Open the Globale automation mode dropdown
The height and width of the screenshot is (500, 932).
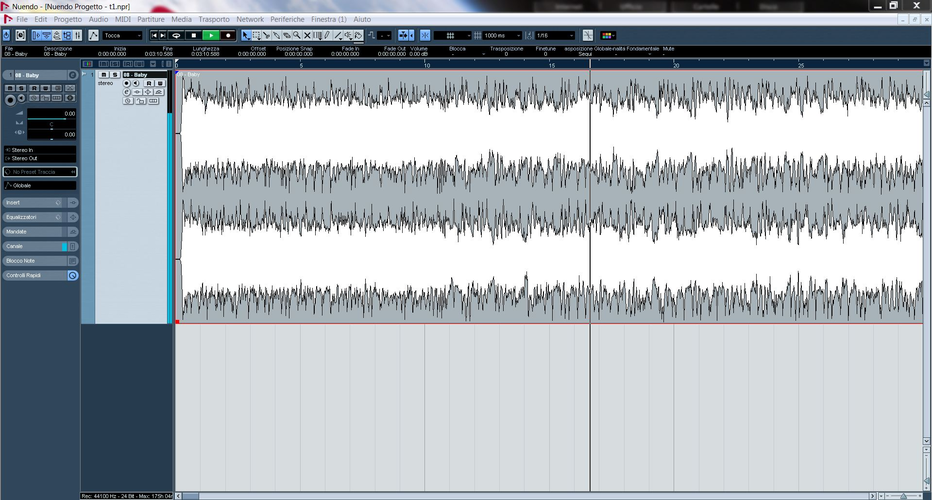pos(40,185)
